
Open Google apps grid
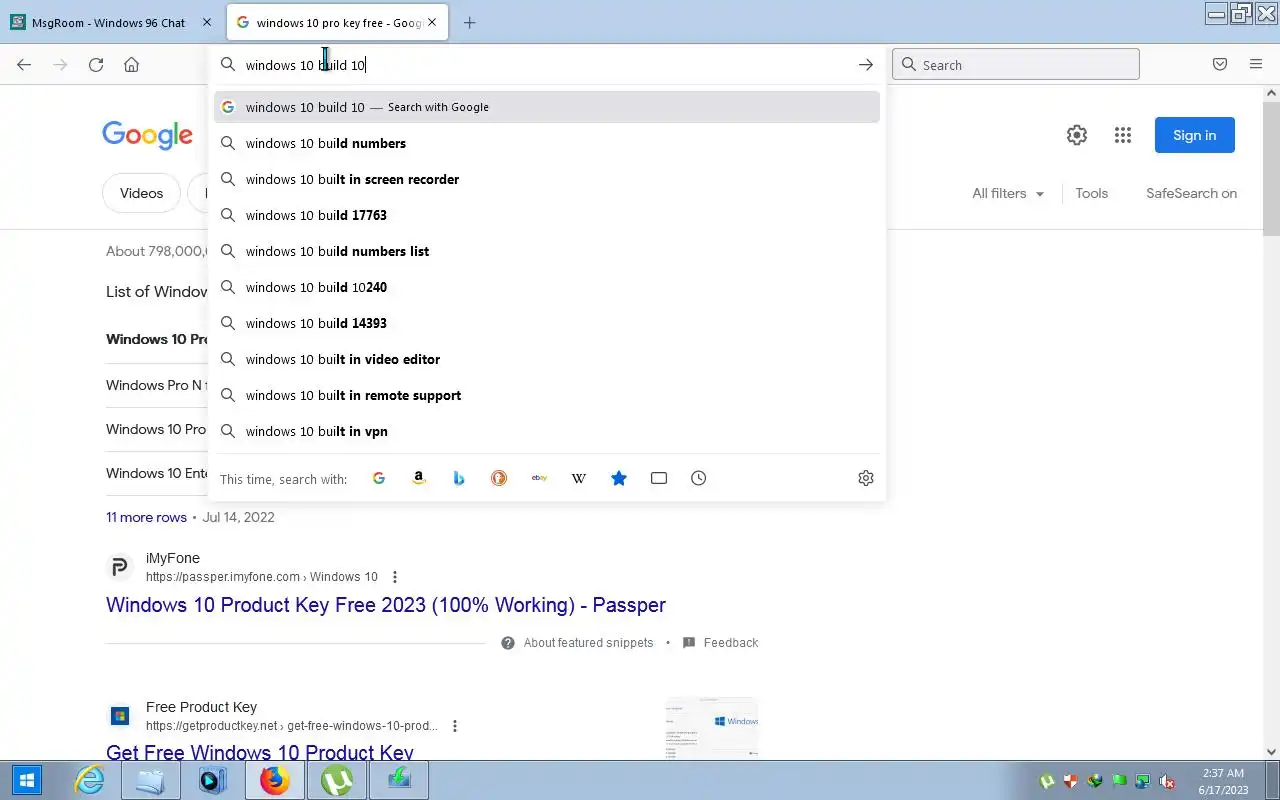[x=1123, y=135]
